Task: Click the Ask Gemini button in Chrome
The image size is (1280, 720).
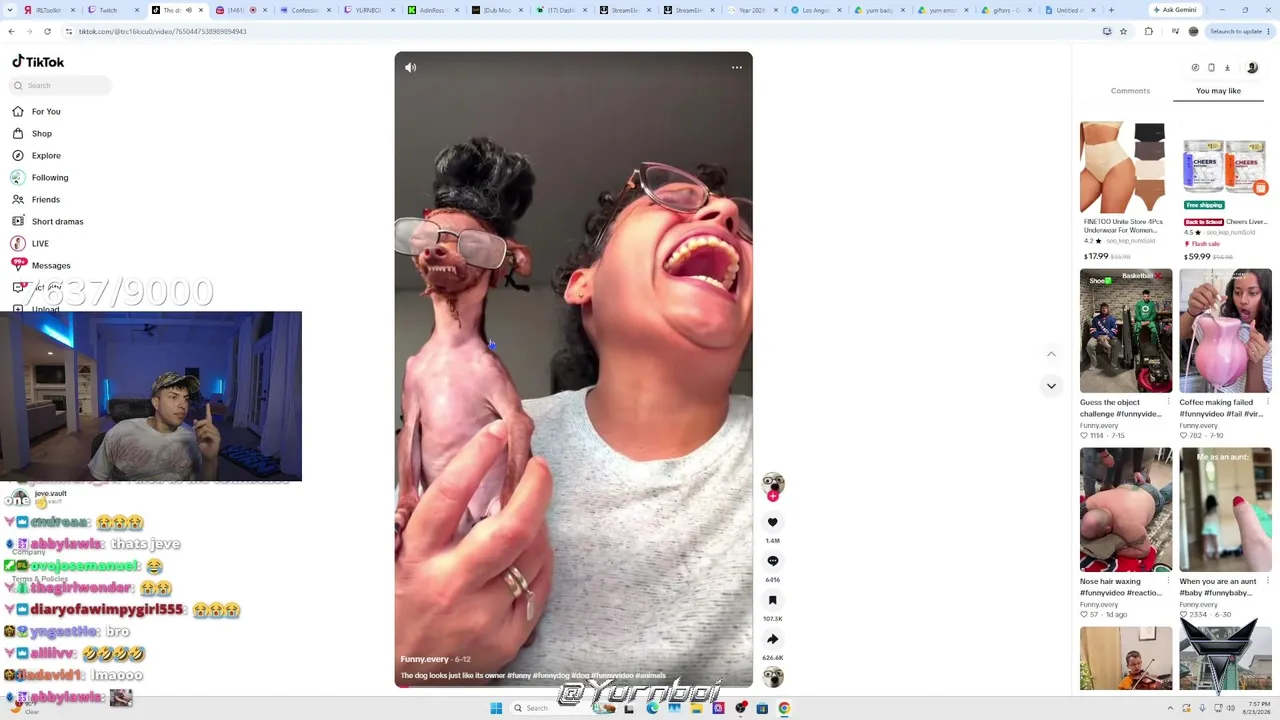Action: click(1175, 10)
